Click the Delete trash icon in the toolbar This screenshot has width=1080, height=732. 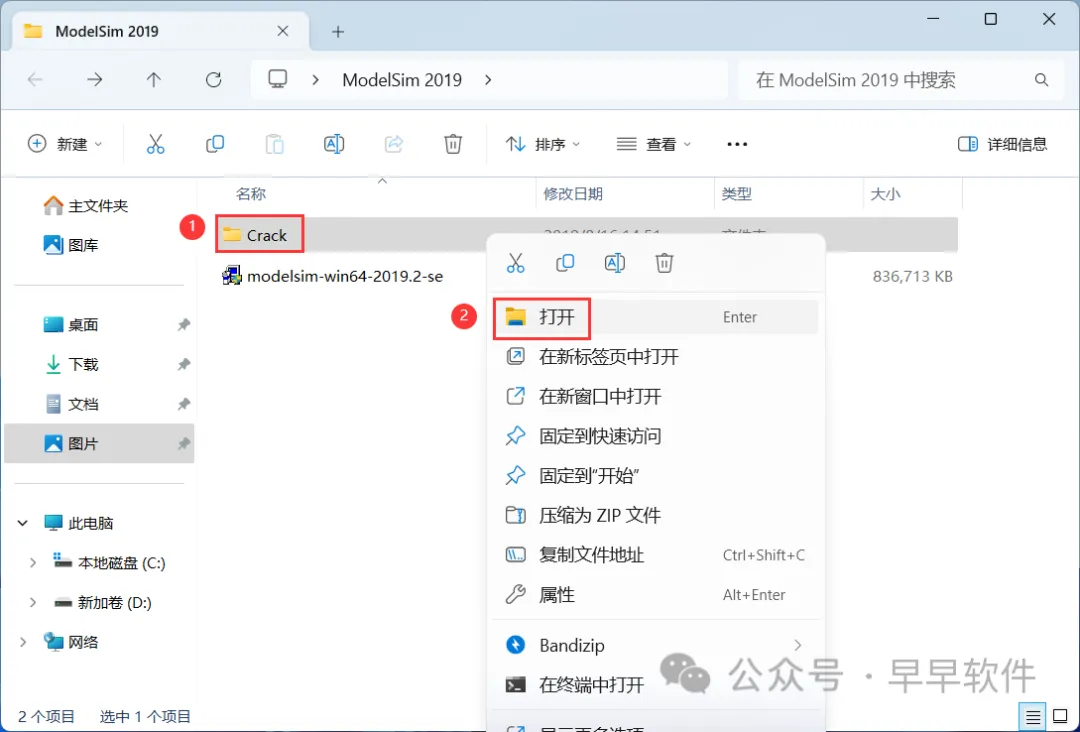click(x=453, y=144)
